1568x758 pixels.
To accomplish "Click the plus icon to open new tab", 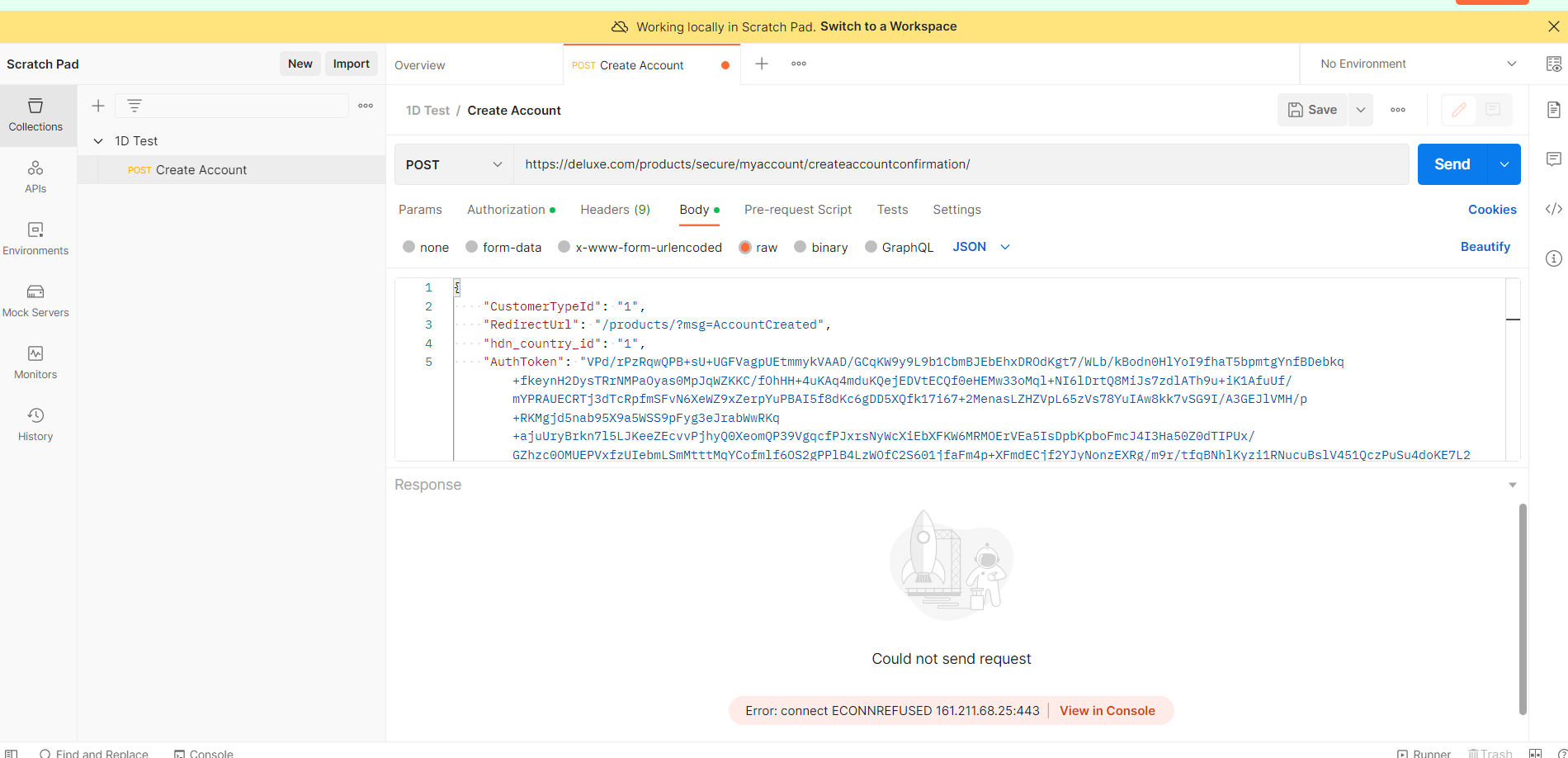I will [762, 64].
